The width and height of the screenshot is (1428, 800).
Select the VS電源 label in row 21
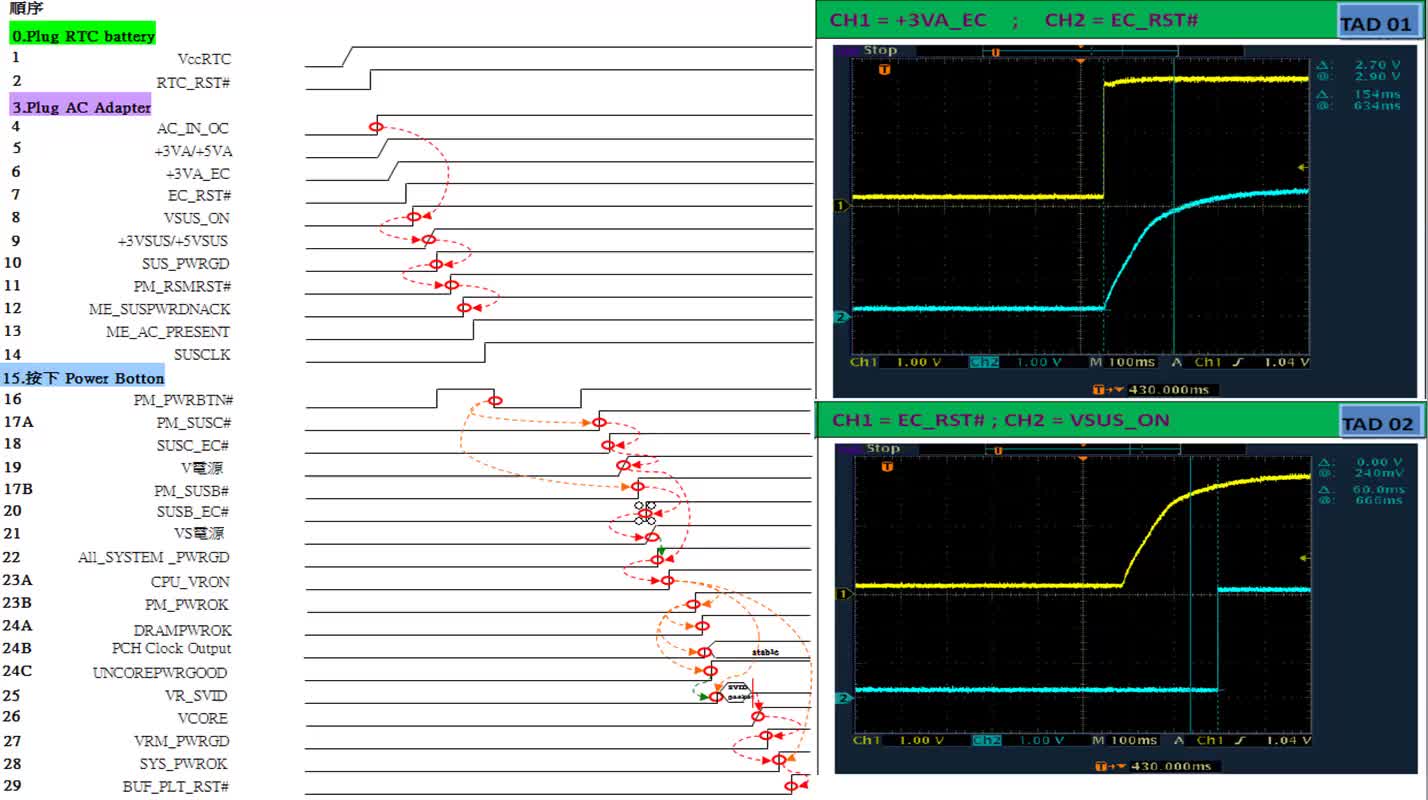(199, 534)
